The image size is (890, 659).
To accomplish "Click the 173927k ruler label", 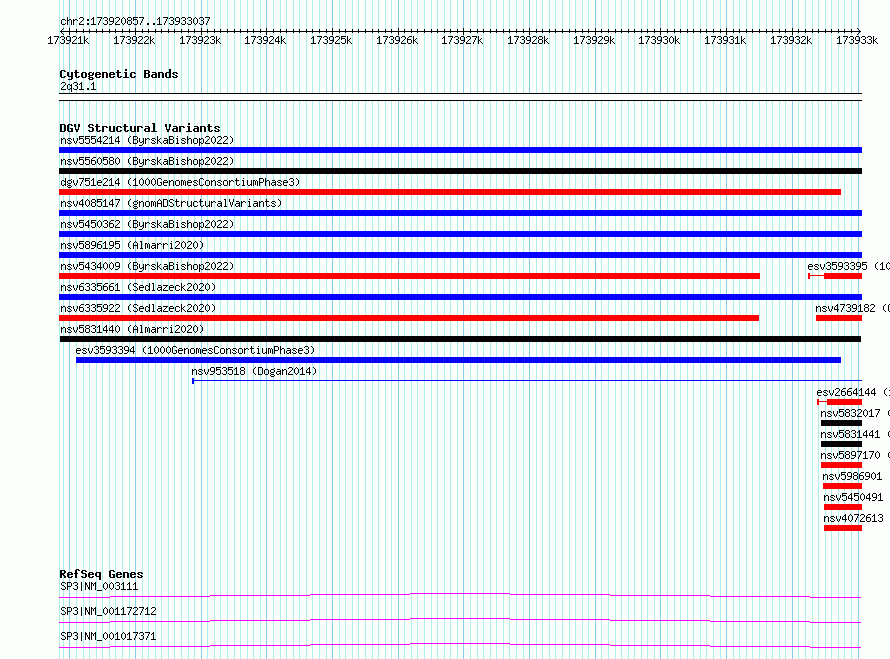I will click(462, 40).
